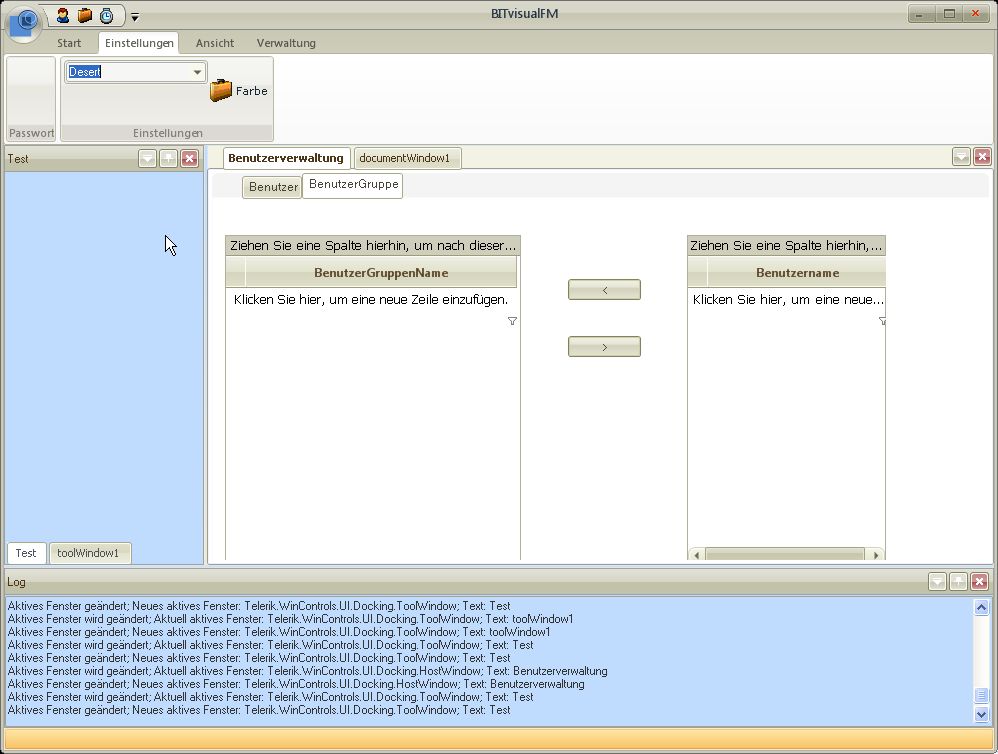998x754 pixels.
Task: Click new-row field in BenutzerGruppenName grid
Action: tap(371, 299)
